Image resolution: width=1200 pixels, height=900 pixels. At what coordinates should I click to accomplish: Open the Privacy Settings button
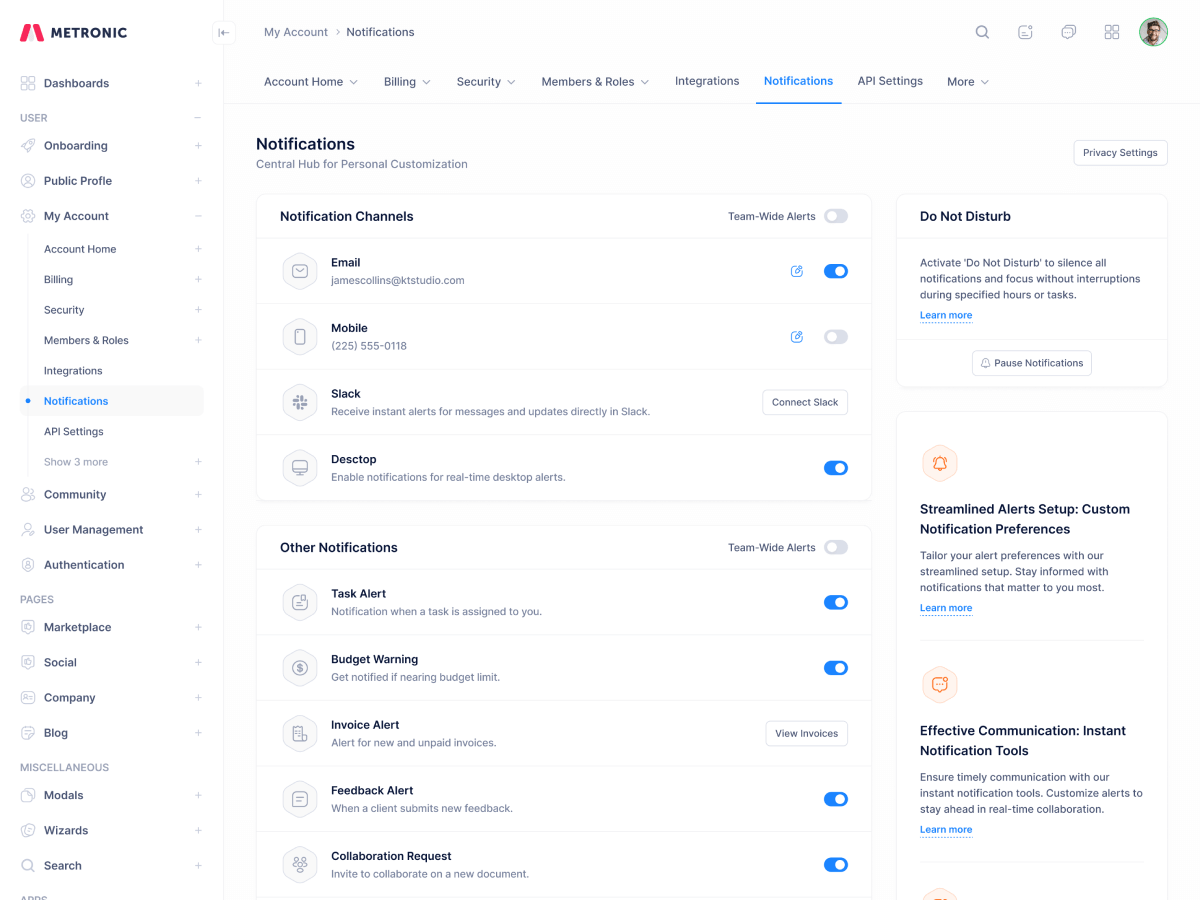click(x=1120, y=152)
